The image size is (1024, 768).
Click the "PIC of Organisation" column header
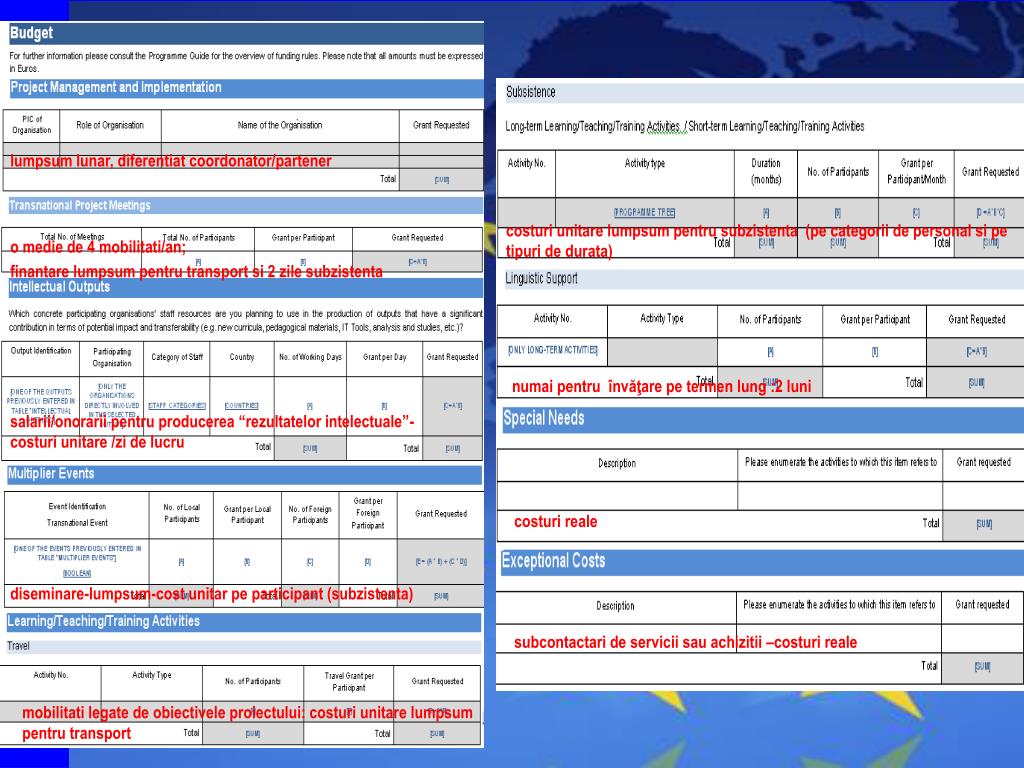point(31,125)
